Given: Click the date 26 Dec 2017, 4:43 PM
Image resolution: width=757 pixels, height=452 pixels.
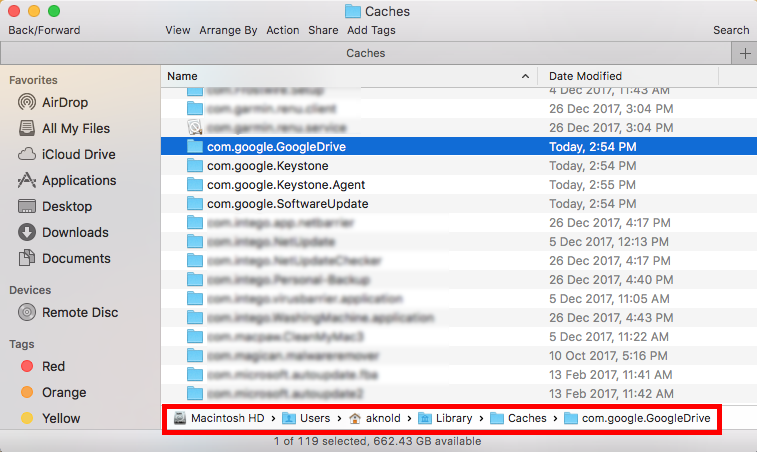Looking at the screenshot, I should (611, 318).
